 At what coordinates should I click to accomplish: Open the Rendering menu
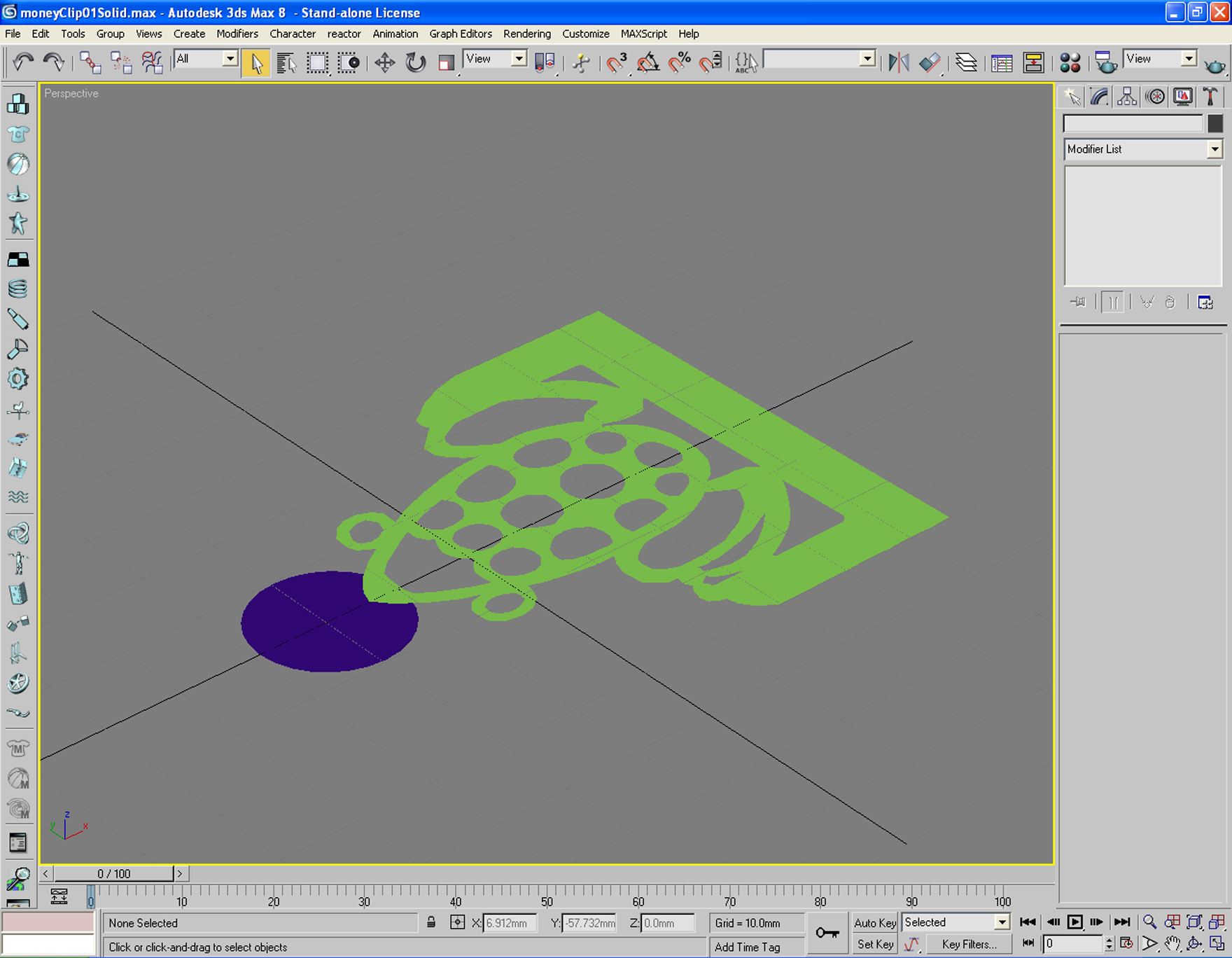tap(526, 34)
